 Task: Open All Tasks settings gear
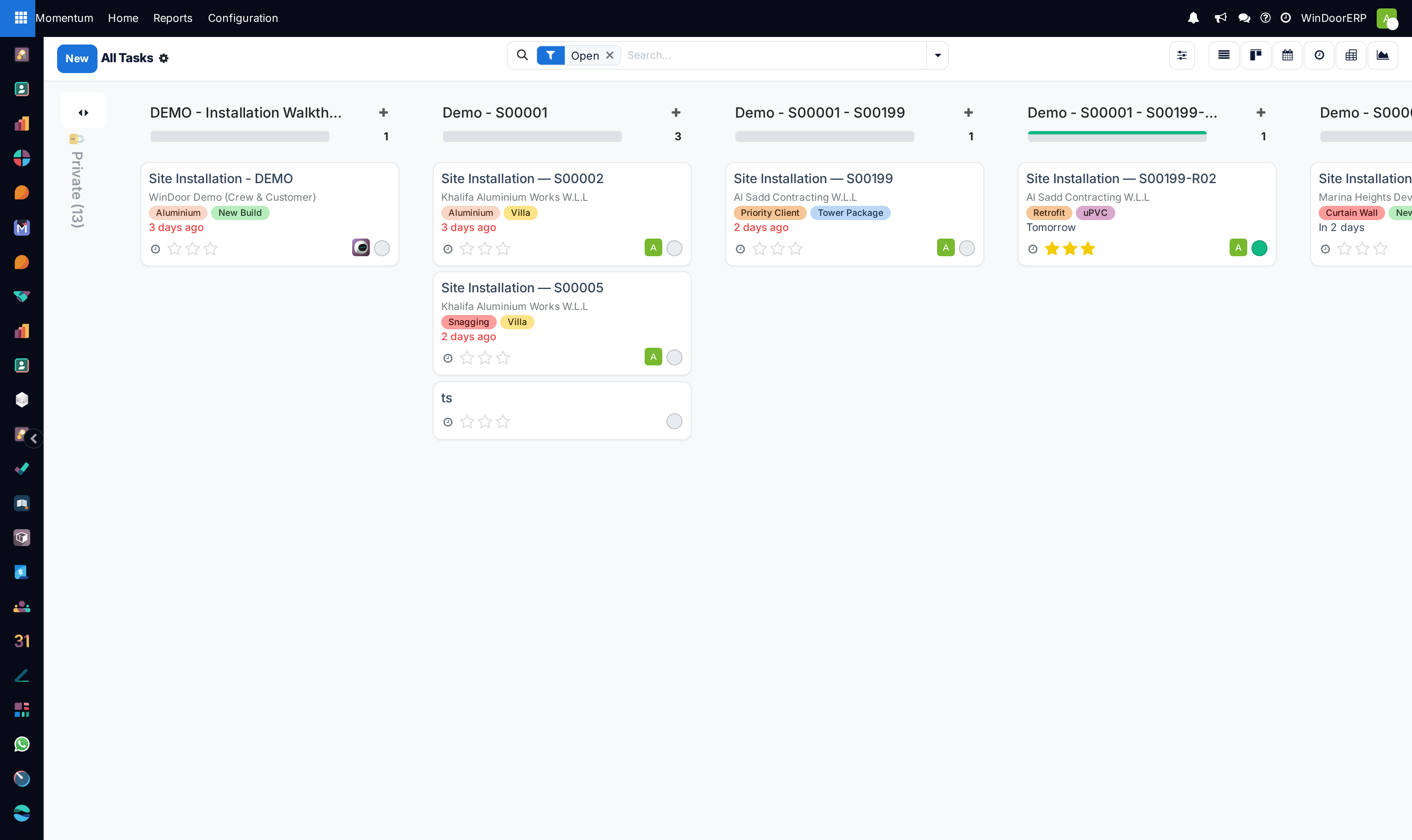(164, 58)
